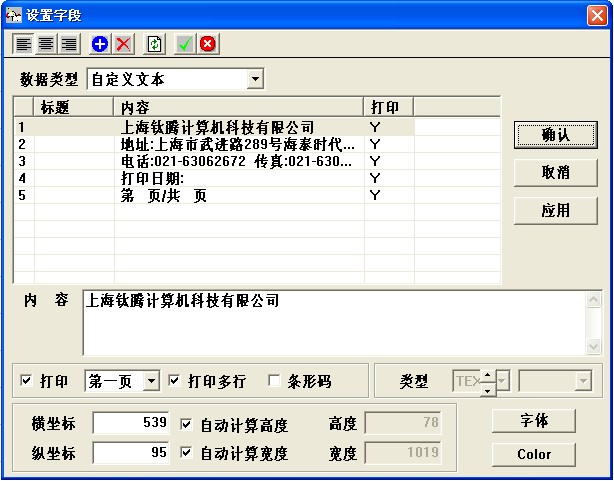Screen dimensions: 614x481
Task: Add a new field with blue plus icon
Action: pos(100,44)
